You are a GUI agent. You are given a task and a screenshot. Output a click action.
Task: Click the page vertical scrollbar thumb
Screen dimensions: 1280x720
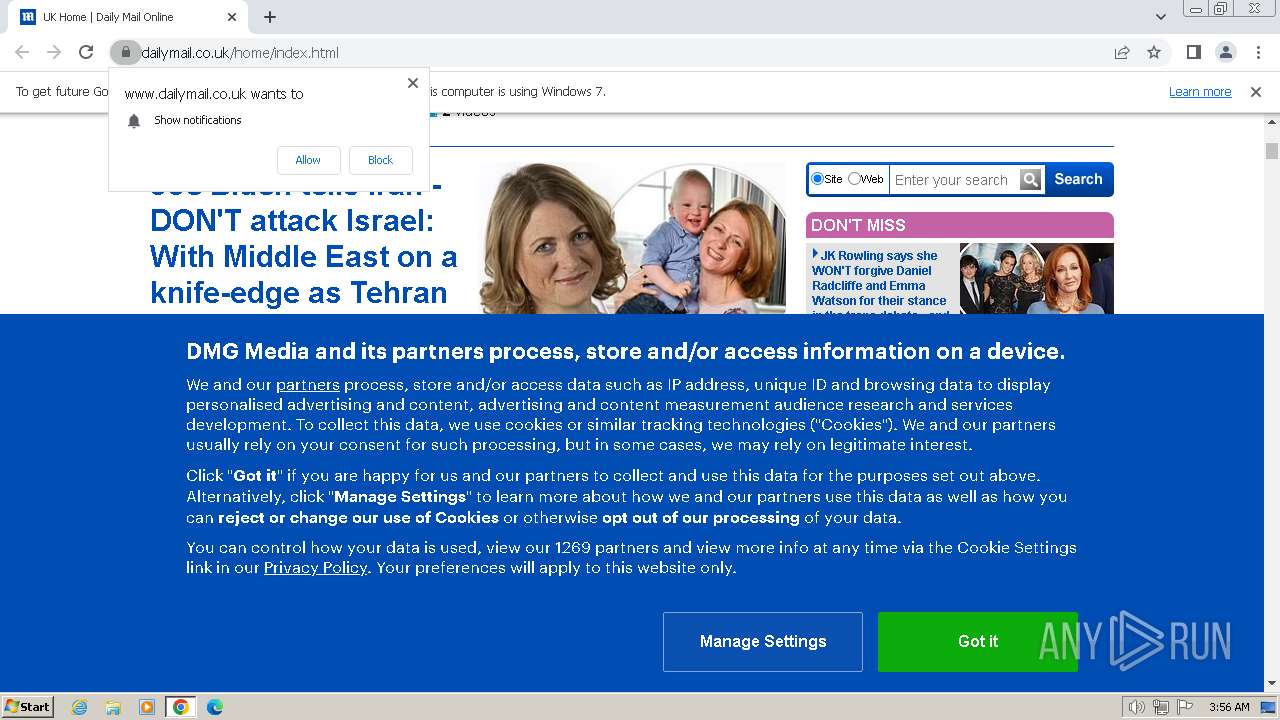click(1272, 151)
